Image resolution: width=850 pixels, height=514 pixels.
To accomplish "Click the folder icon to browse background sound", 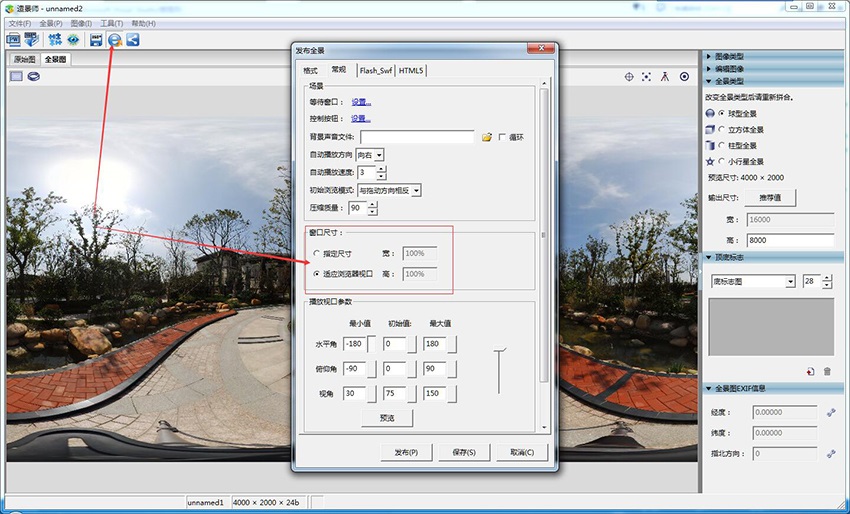I will tap(487, 137).
